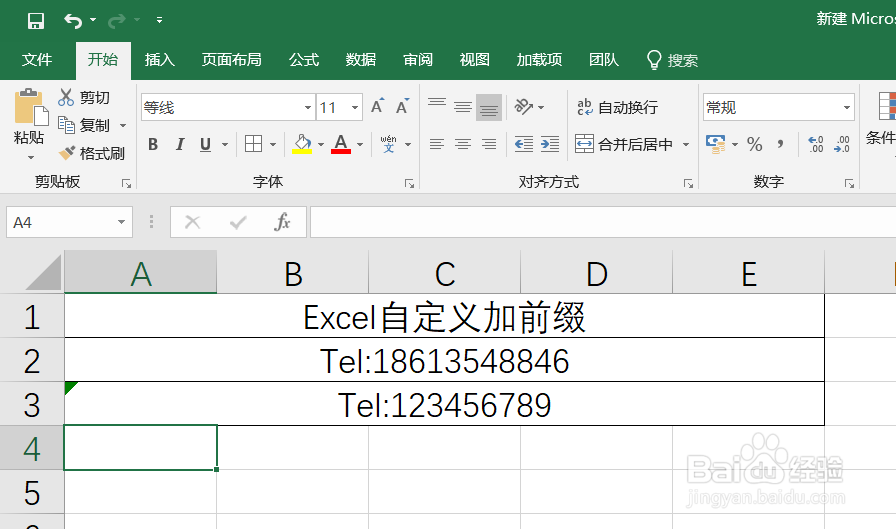Switch to the 视图 ribbon tab
896x529 pixels.
(475, 59)
